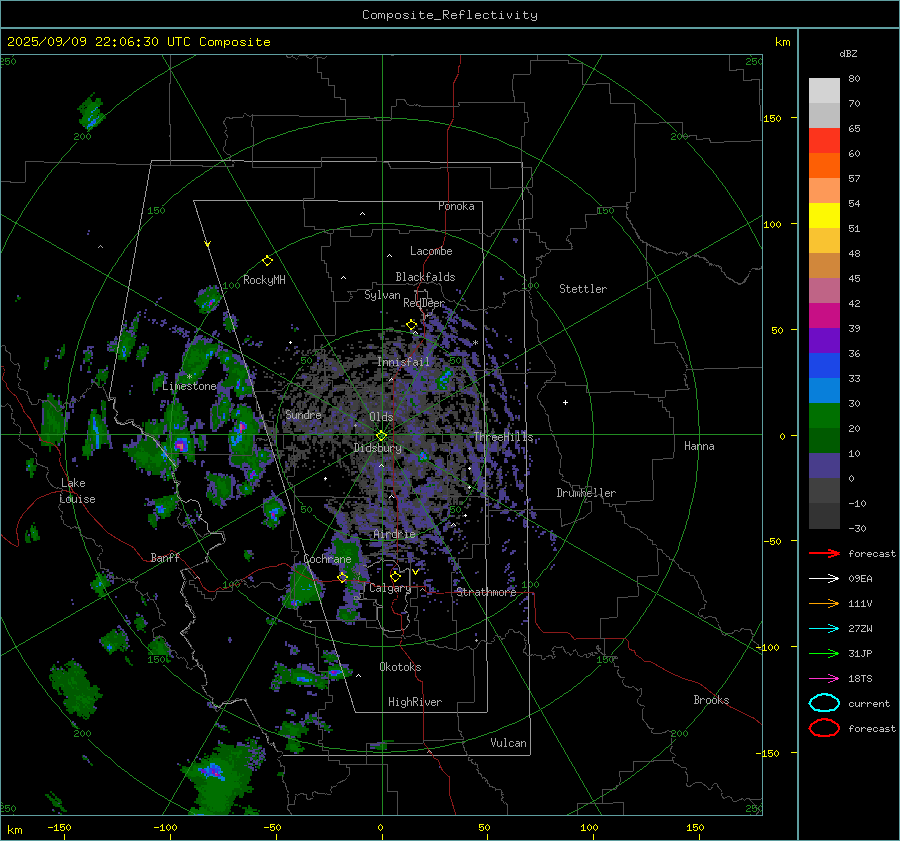Click the Lacombe city label

pyautogui.click(x=431, y=251)
